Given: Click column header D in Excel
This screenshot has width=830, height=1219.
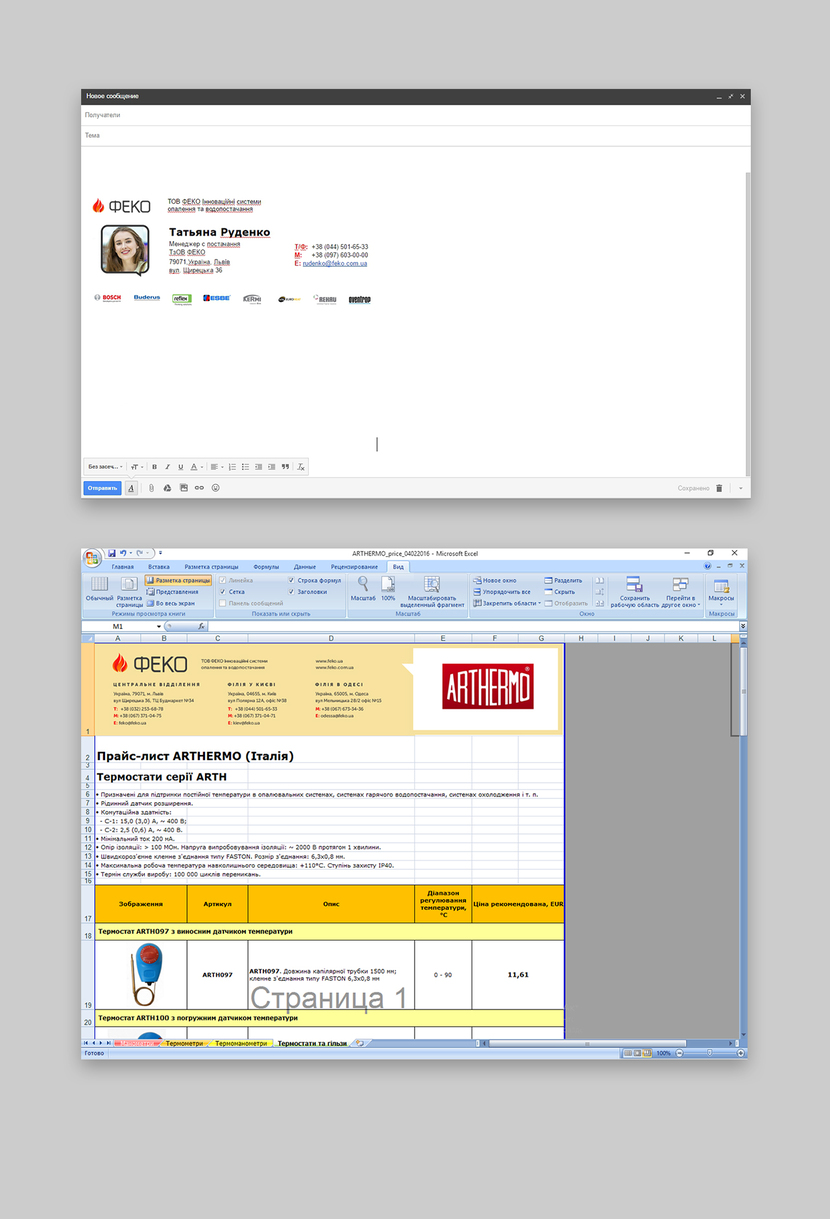Looking at the screenshot, I should pos(331,638).
